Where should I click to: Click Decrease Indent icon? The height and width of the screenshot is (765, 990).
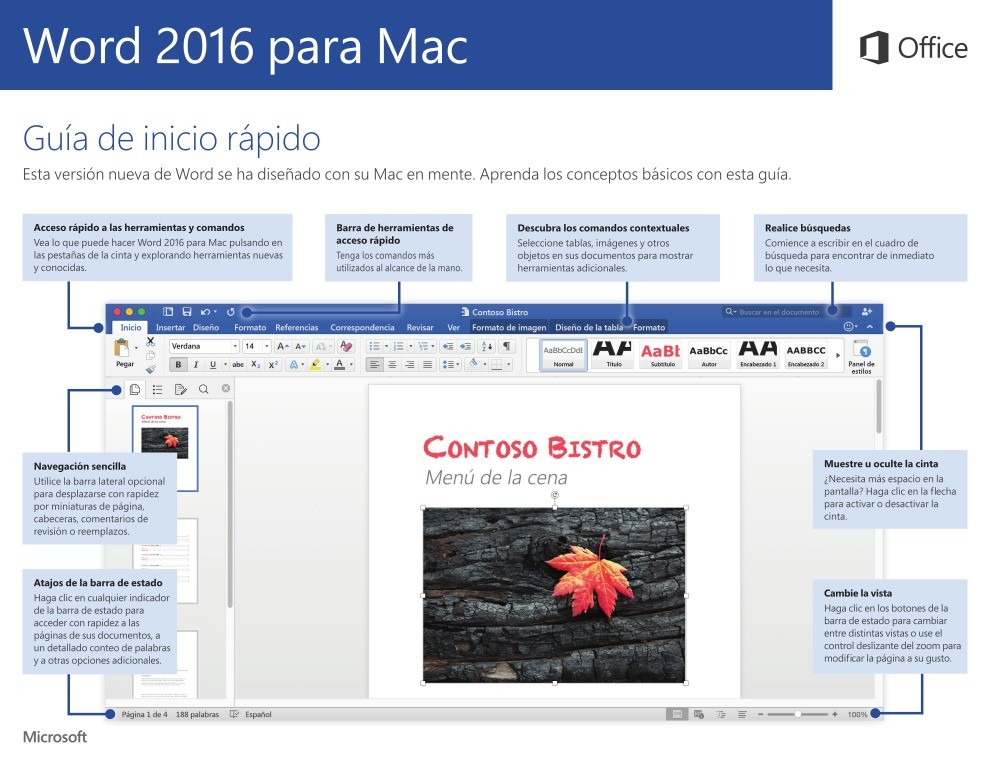(x=448, y=347)
